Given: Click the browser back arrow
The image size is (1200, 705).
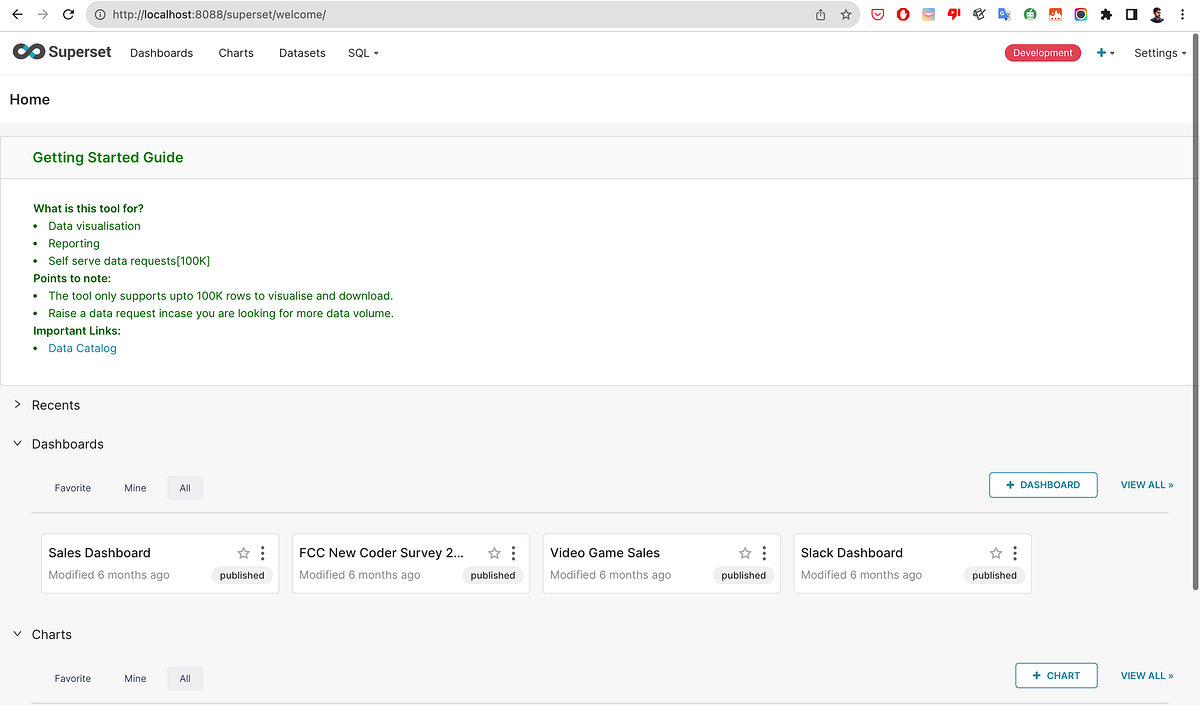Looking at the screenshot, I should click(16, 14).
